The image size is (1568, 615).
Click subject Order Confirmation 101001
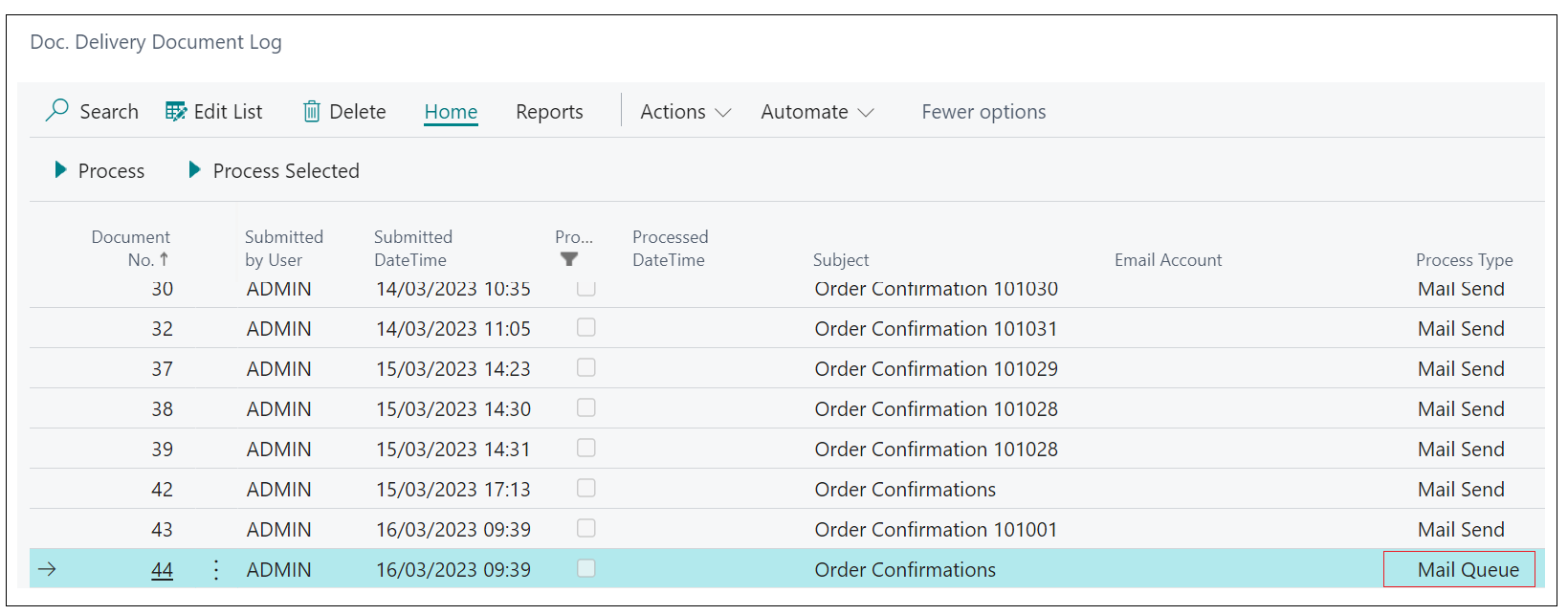(936, 530)
